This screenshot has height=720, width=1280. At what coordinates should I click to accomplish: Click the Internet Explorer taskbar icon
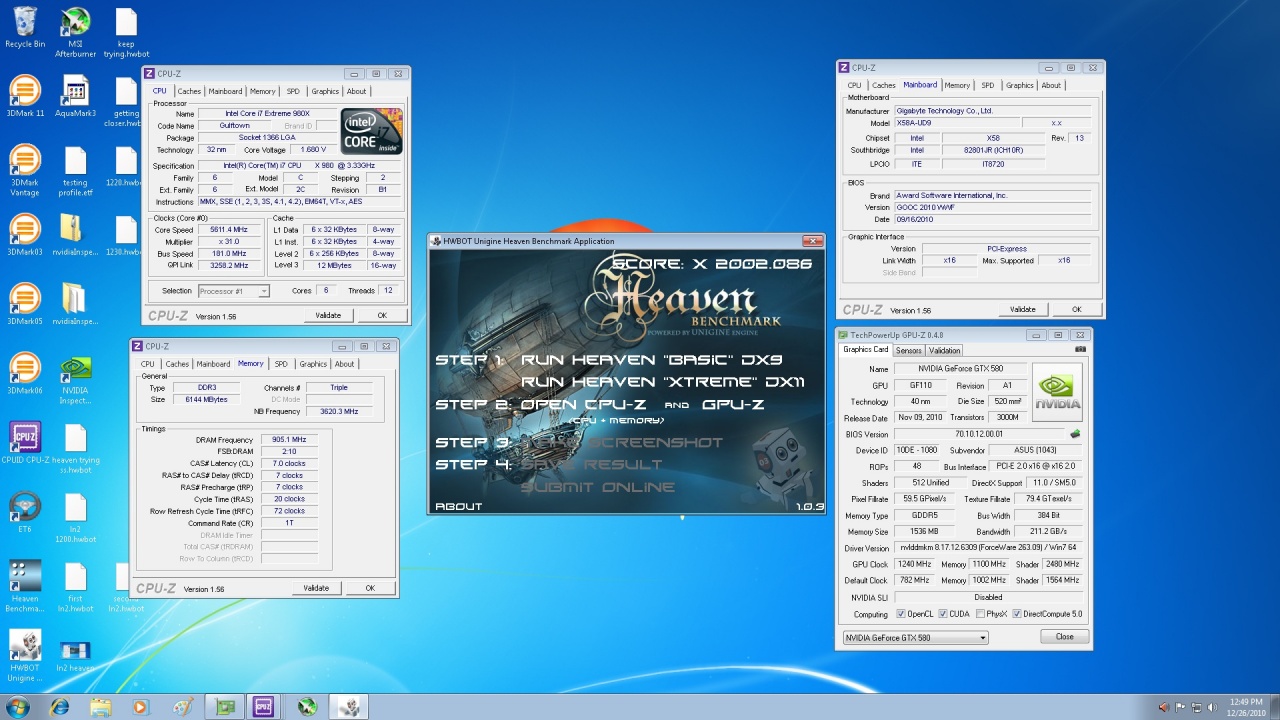coord(60,707)
